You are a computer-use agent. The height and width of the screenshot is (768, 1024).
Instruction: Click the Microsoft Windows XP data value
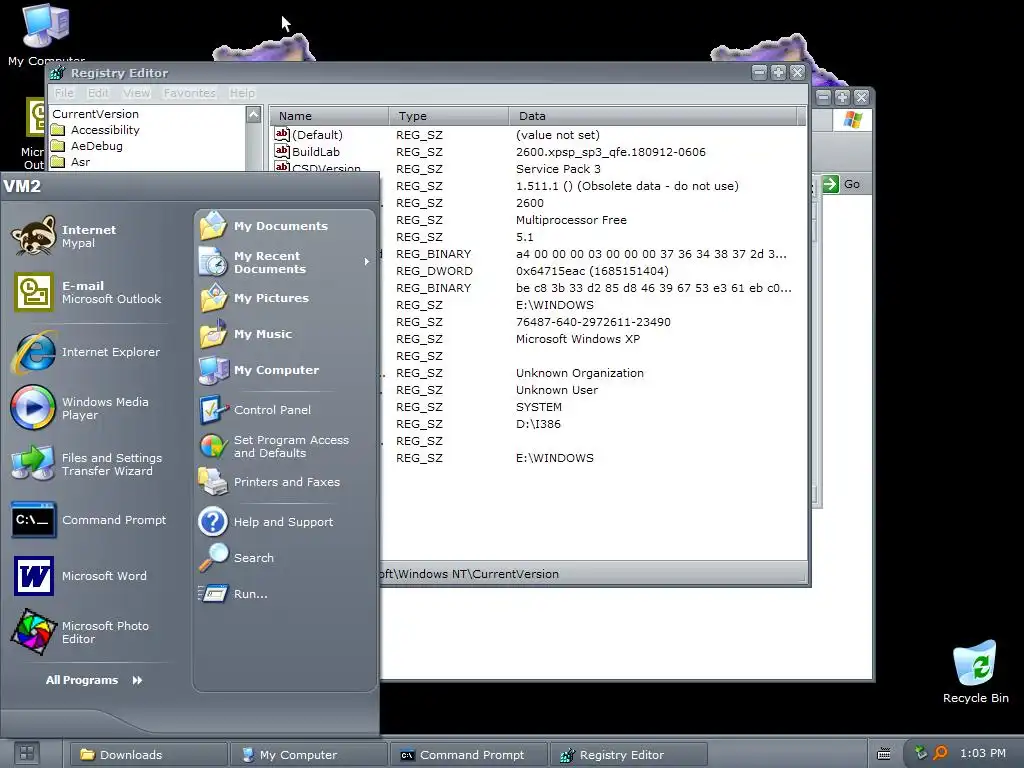[578, 339]
